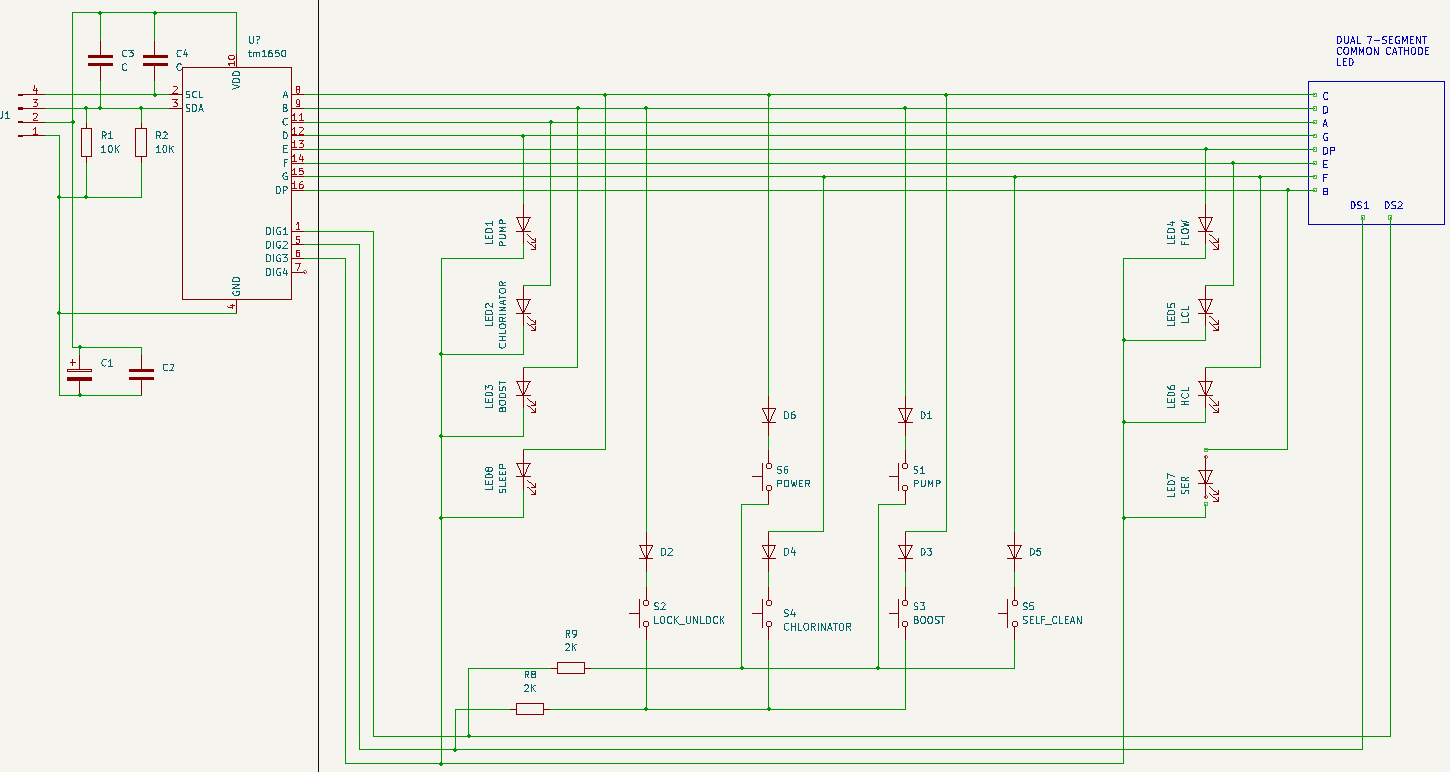Click the SCL pin label on U?
This screenshot has height=772, width=1450.
(194, 94)
